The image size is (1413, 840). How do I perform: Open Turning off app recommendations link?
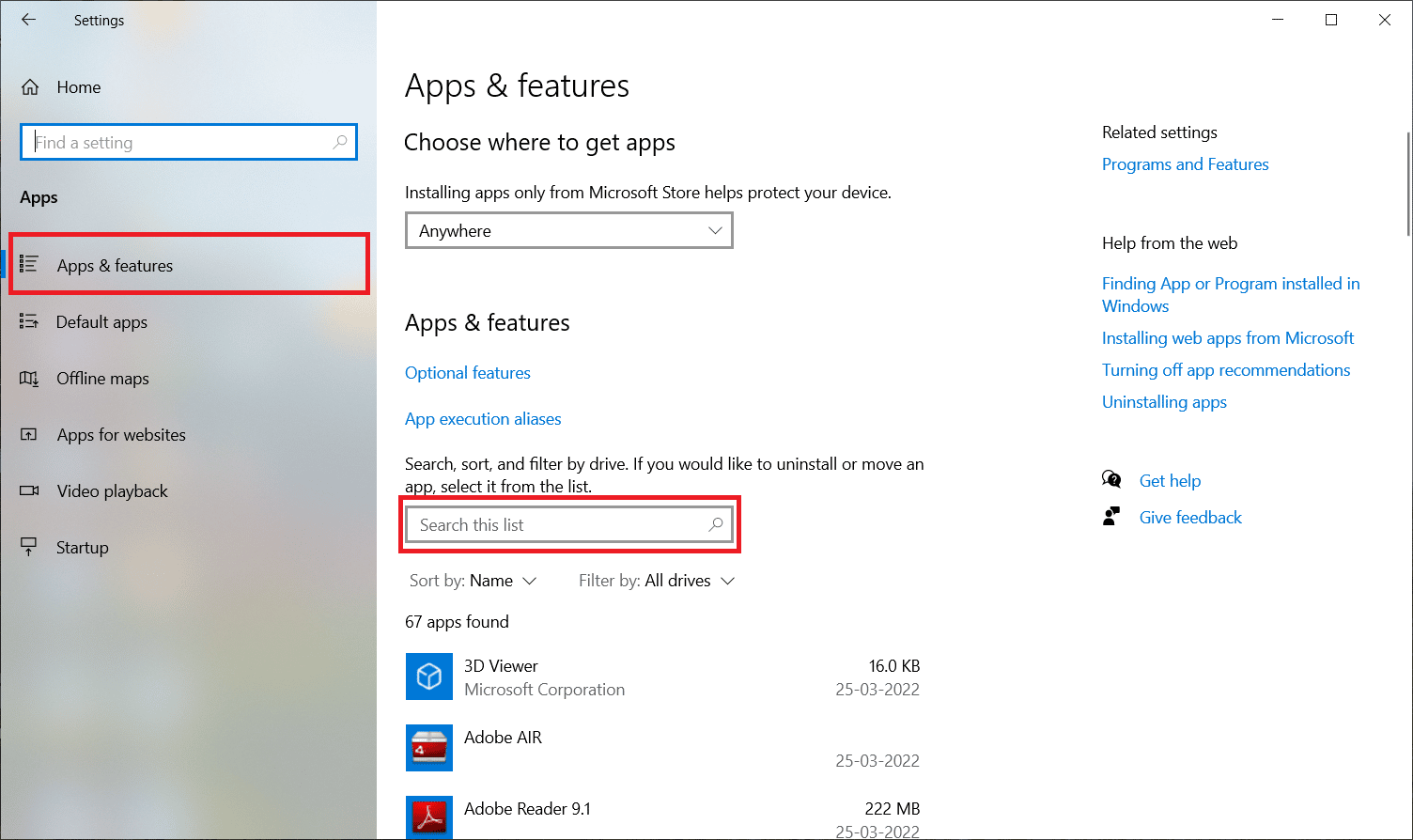1226,370
